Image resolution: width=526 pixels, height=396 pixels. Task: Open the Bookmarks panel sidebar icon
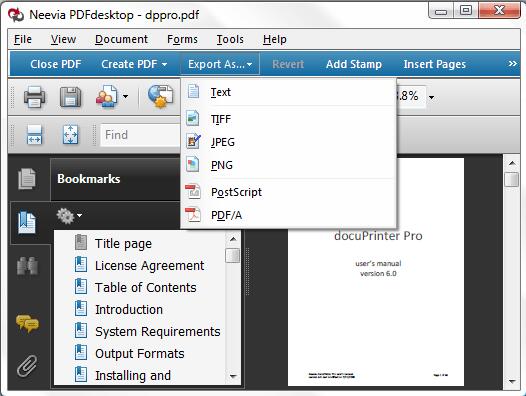click(x=27, y=222)
